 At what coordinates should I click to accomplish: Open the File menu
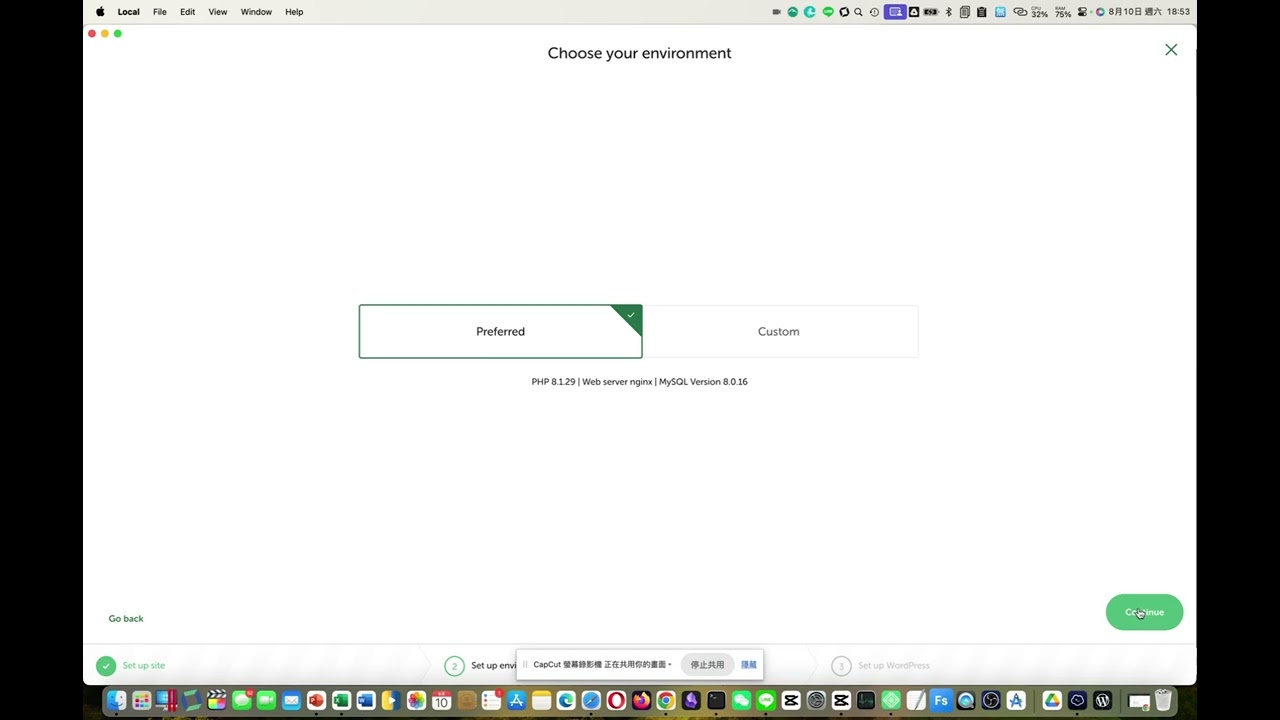159,12
